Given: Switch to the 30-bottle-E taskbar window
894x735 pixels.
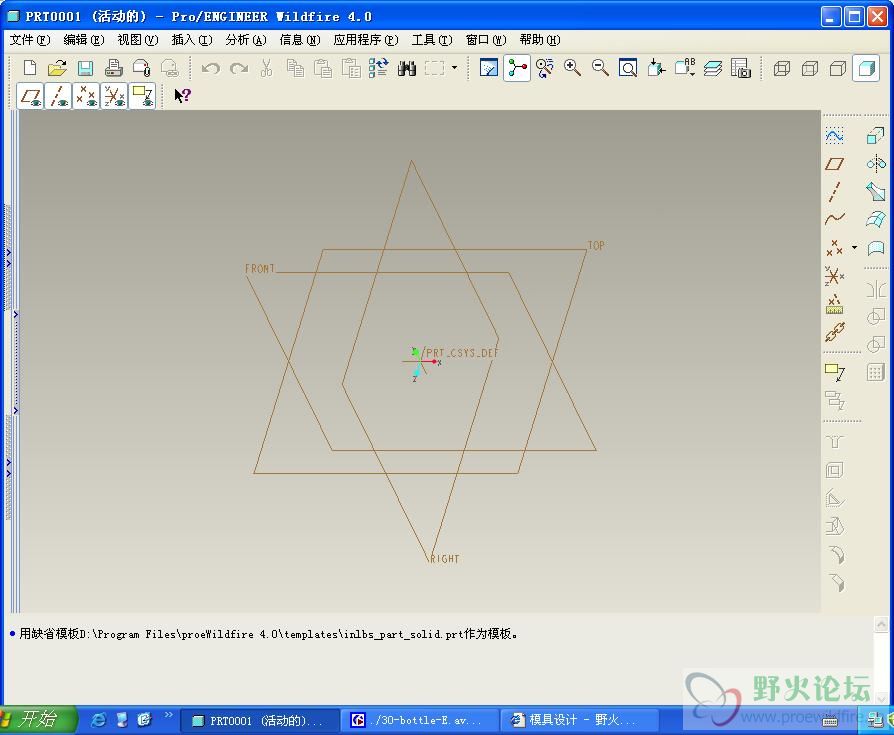Looking at the screenshot, I should [420, 720].
